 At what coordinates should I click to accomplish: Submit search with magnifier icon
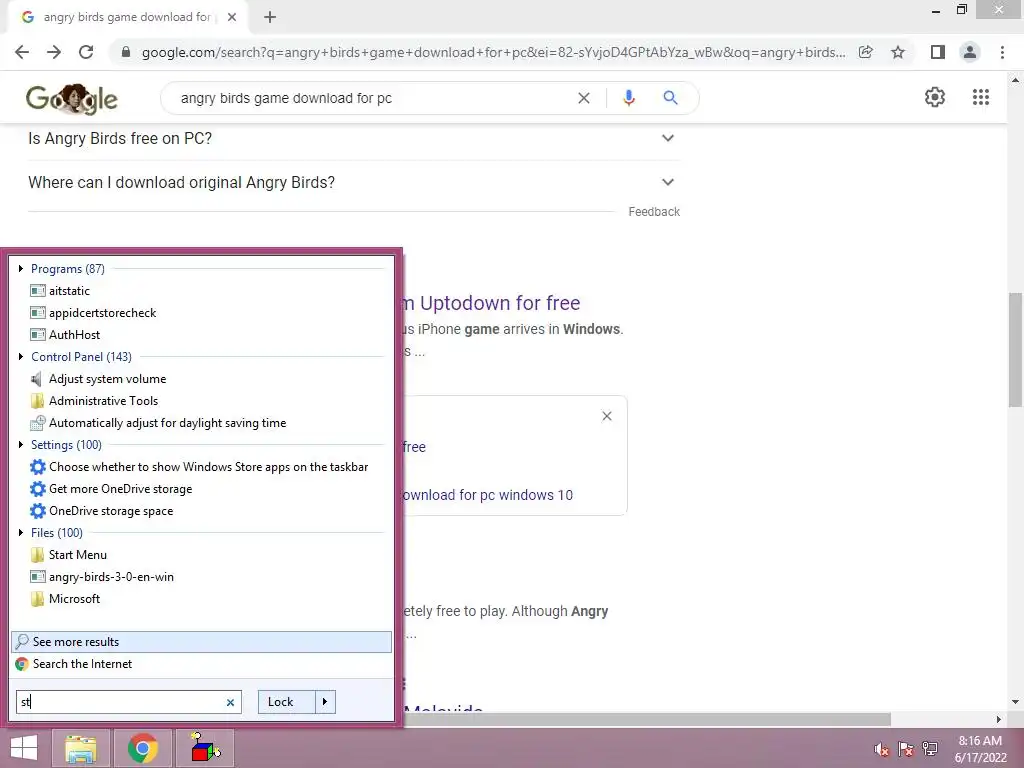click(670, 98)
